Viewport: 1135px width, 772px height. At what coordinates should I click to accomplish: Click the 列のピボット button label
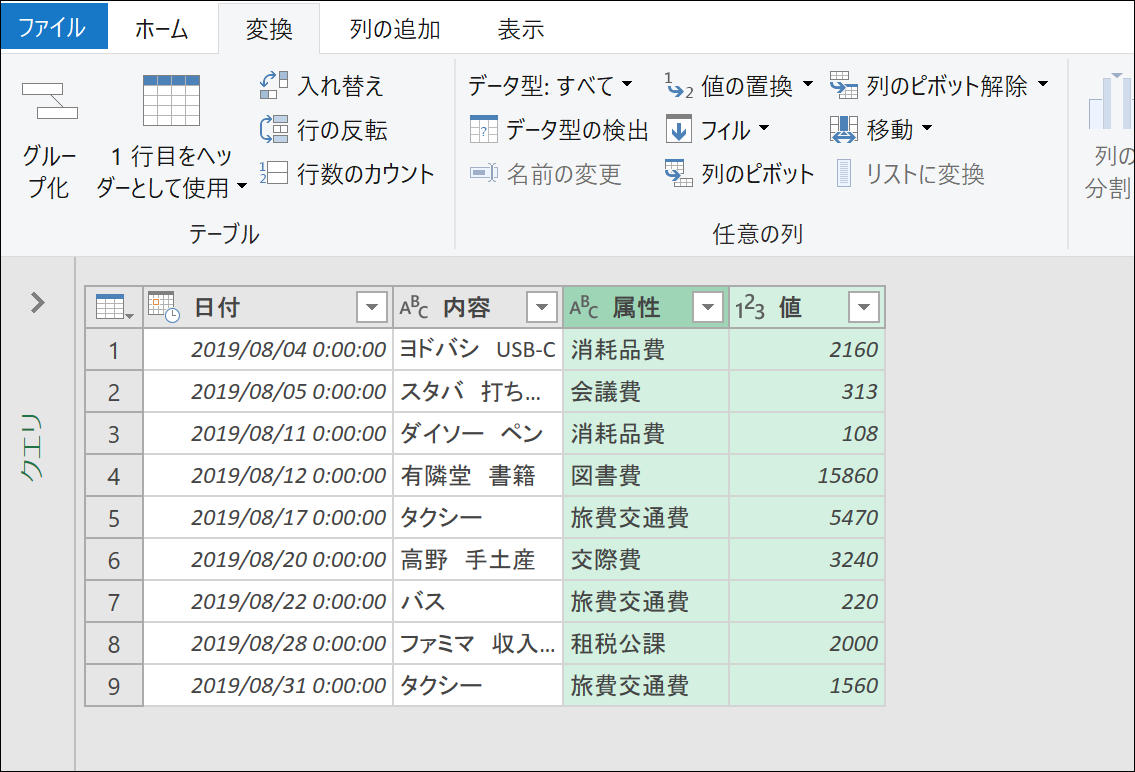coord(758,174)
